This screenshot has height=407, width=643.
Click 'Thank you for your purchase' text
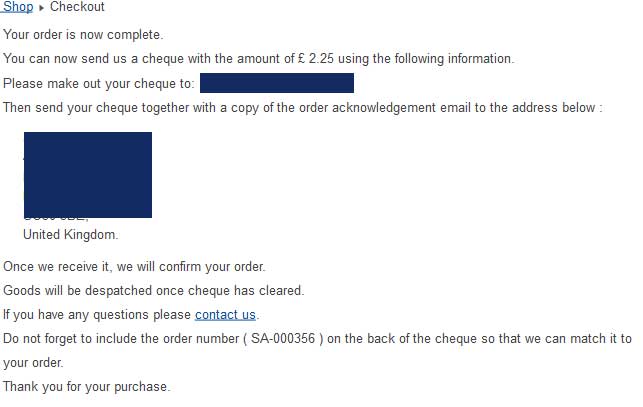[x=87, y=387]
